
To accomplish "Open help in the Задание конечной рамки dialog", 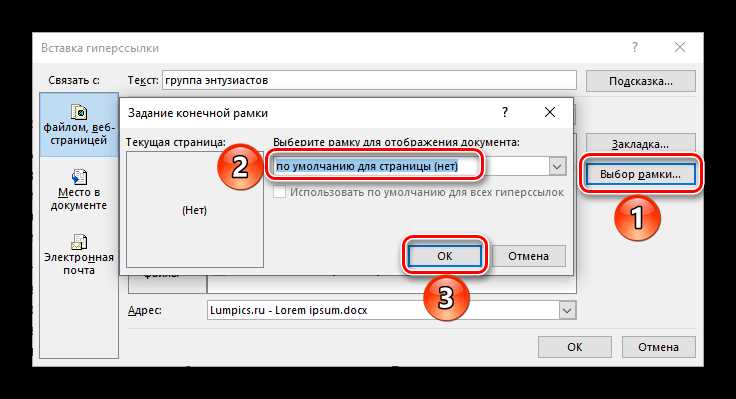I will (x=505, y=112).
